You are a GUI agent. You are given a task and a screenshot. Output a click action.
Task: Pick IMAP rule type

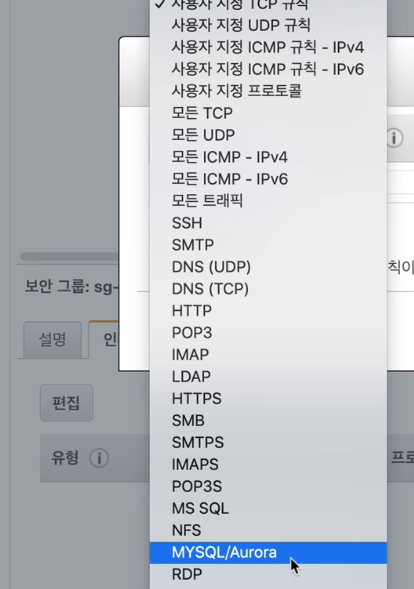click(x=268, y=355)
